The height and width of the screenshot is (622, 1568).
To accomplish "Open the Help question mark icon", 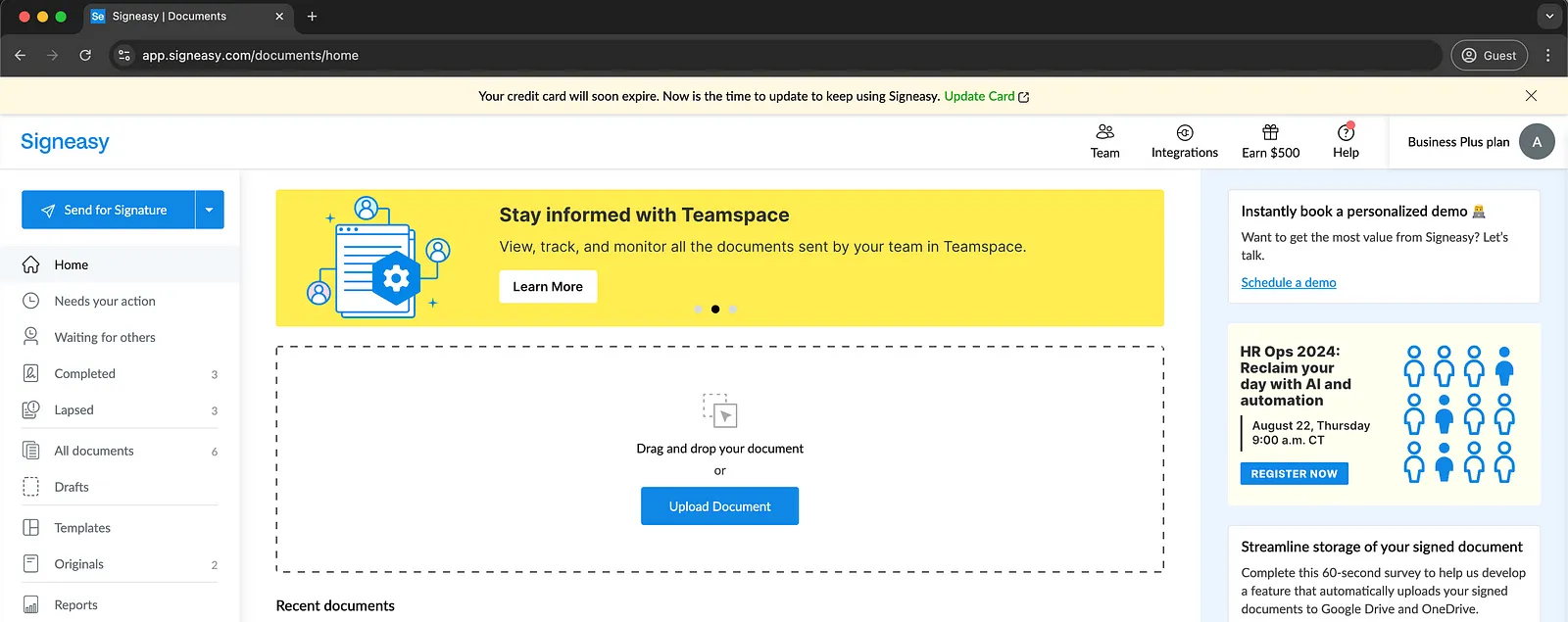I will (x=1346, y=132).
